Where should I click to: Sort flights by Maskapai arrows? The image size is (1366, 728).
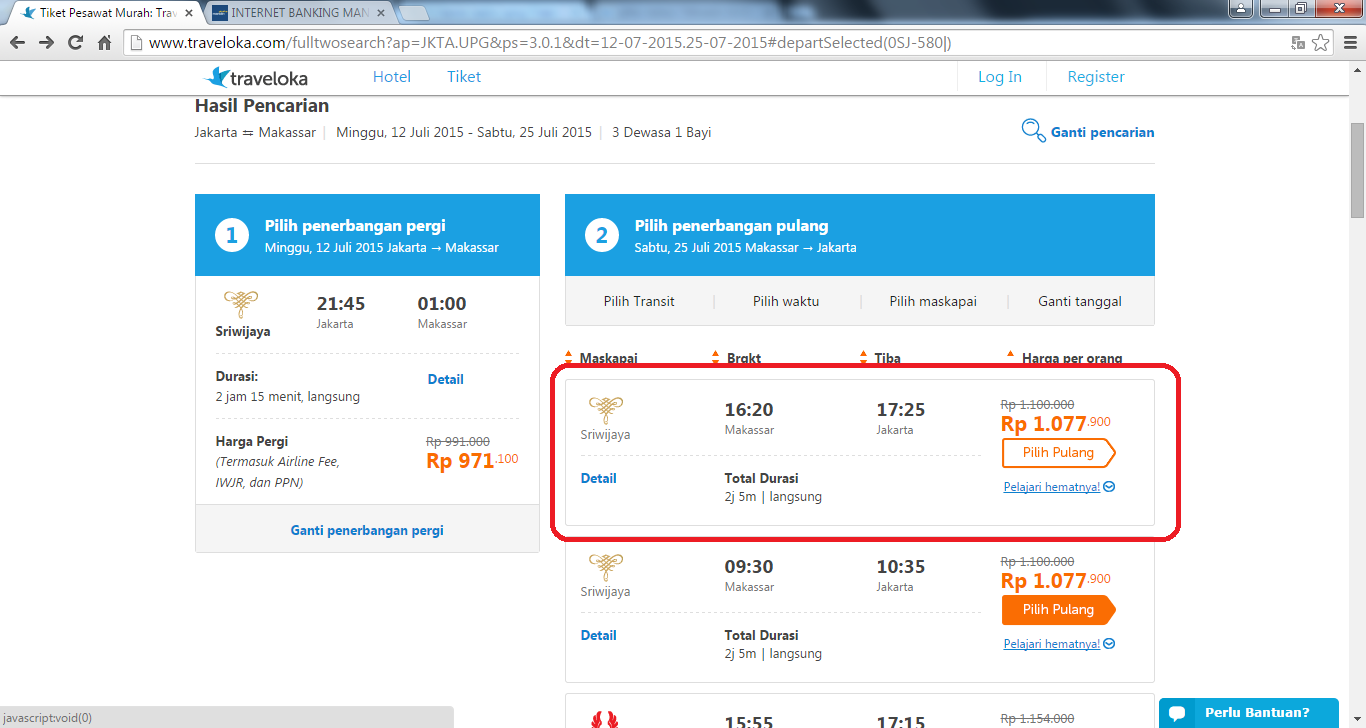(569, 358)
